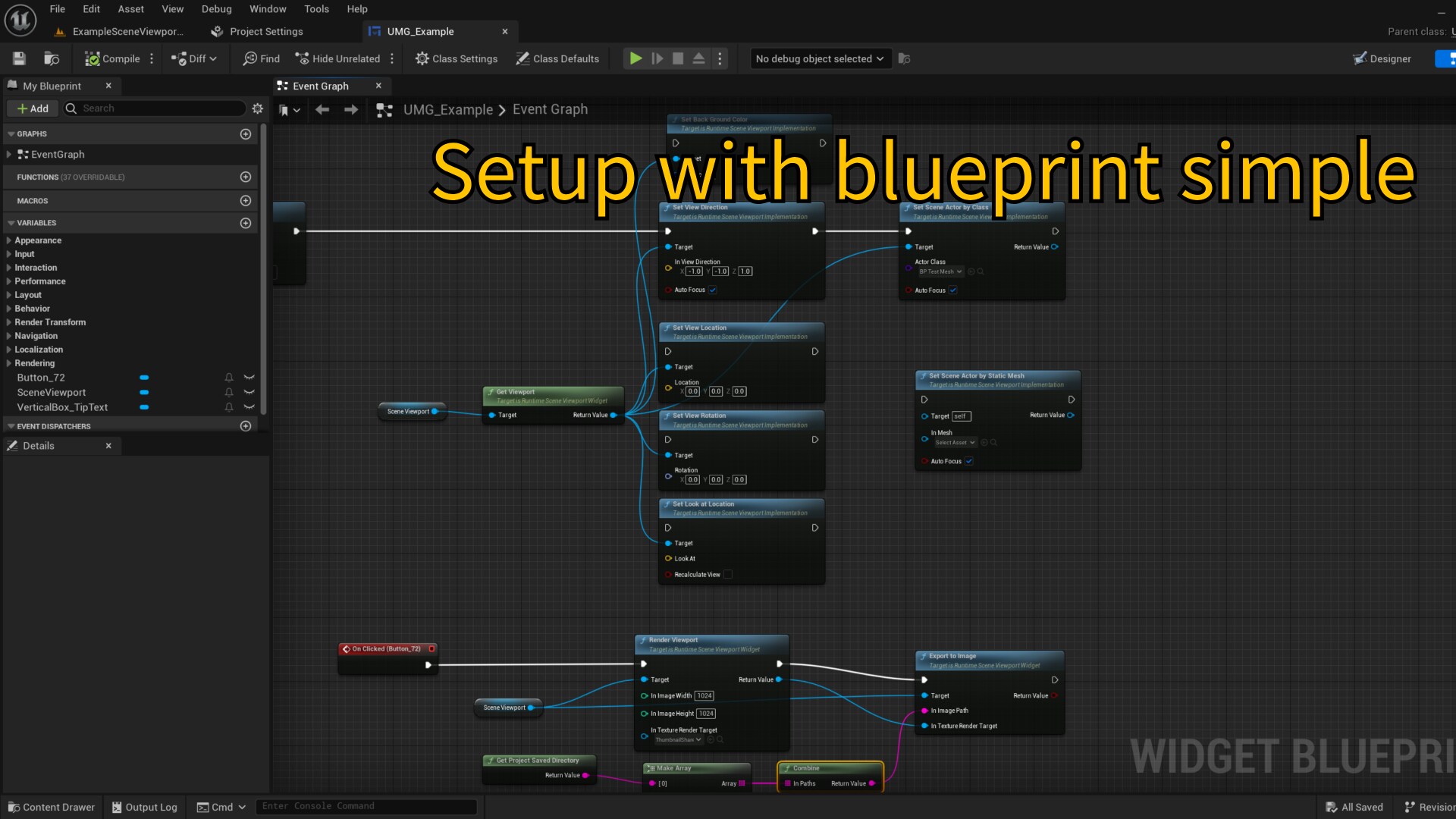Open play mode options dots
Screen dimensions: 1456x819
tap(720, 58)
